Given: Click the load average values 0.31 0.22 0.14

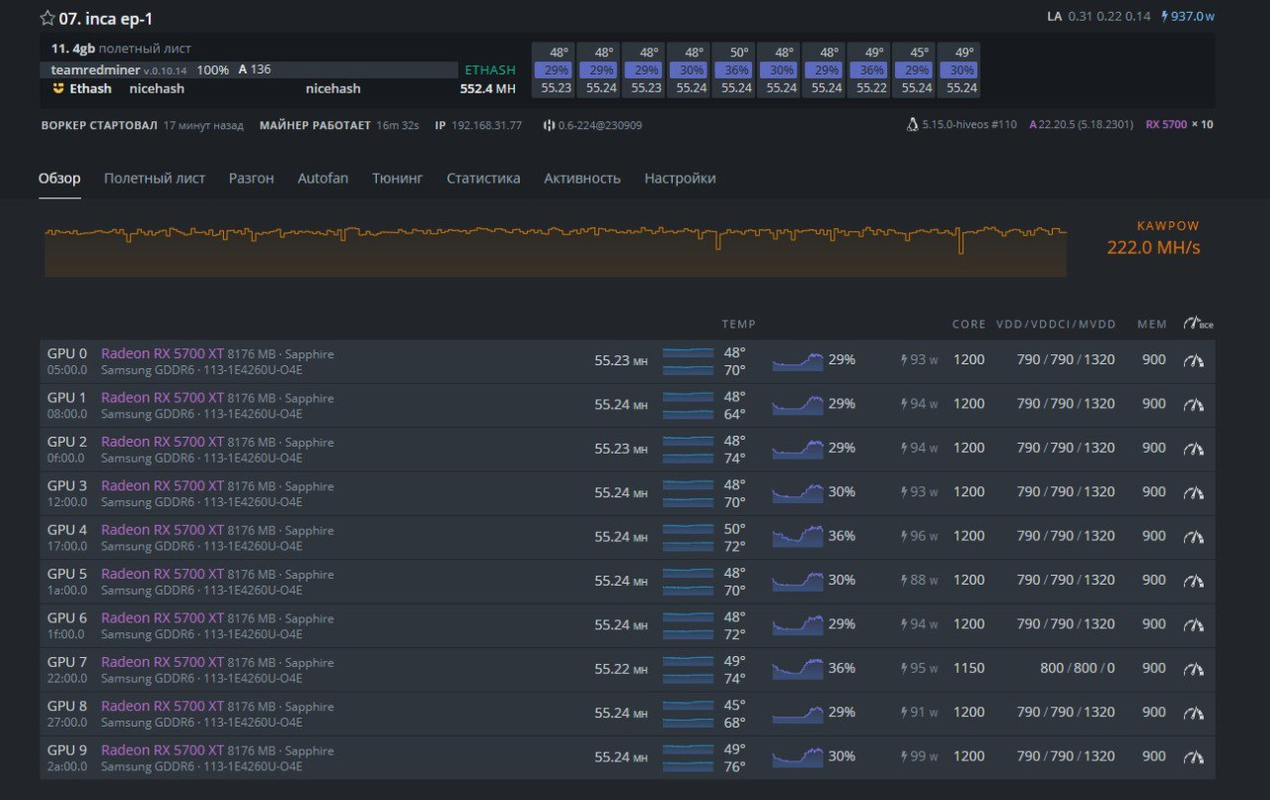Looking at the screenshot, I should 1109,17.
